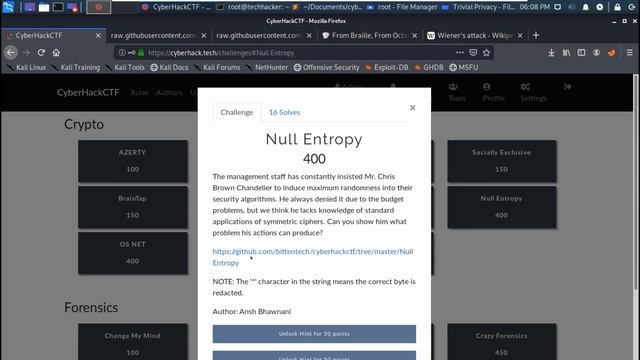640x360 pixels.
Task: Open Profile page in site navbar
Action: click(x=493, y=93)
